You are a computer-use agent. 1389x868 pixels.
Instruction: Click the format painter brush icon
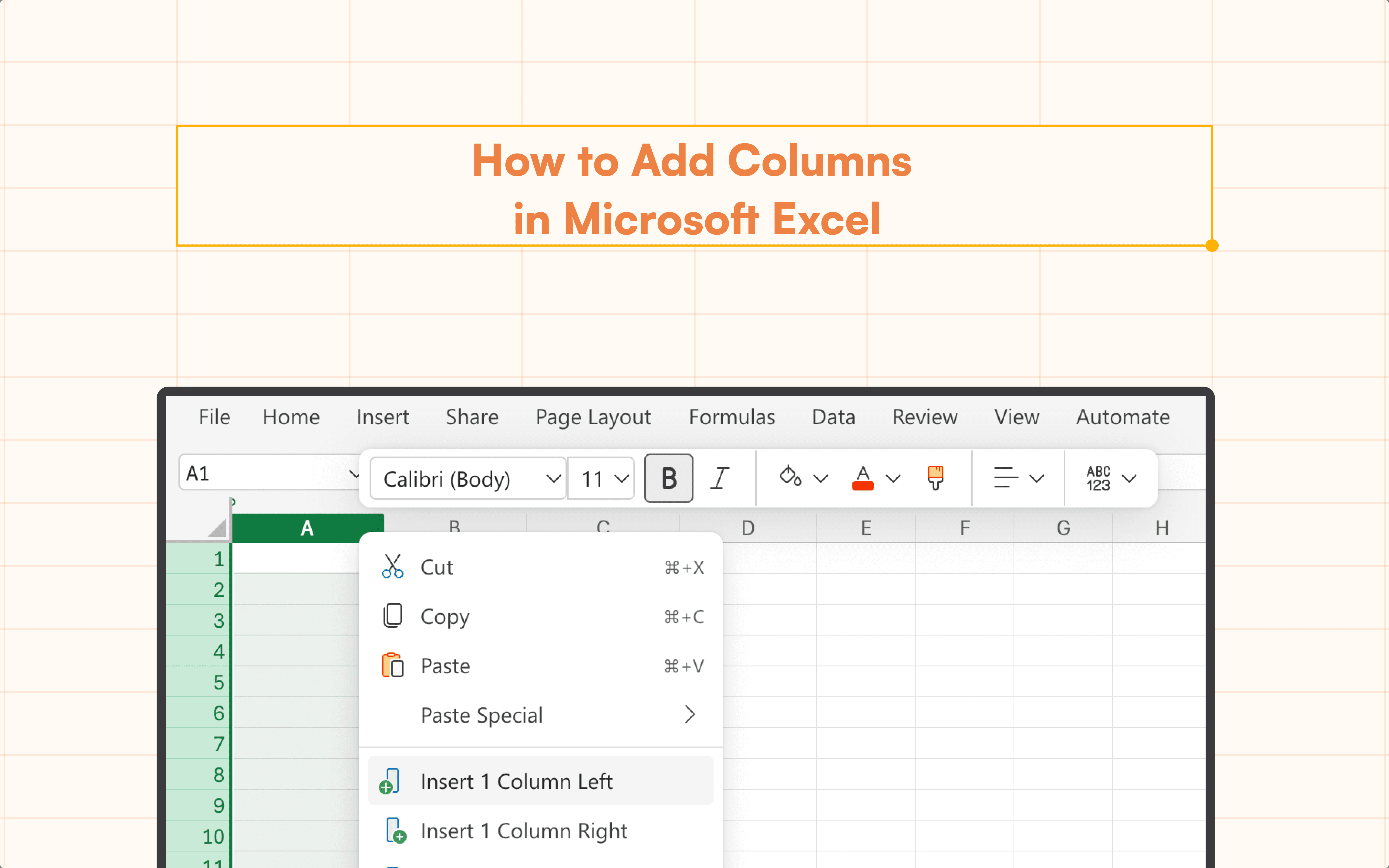936,478
